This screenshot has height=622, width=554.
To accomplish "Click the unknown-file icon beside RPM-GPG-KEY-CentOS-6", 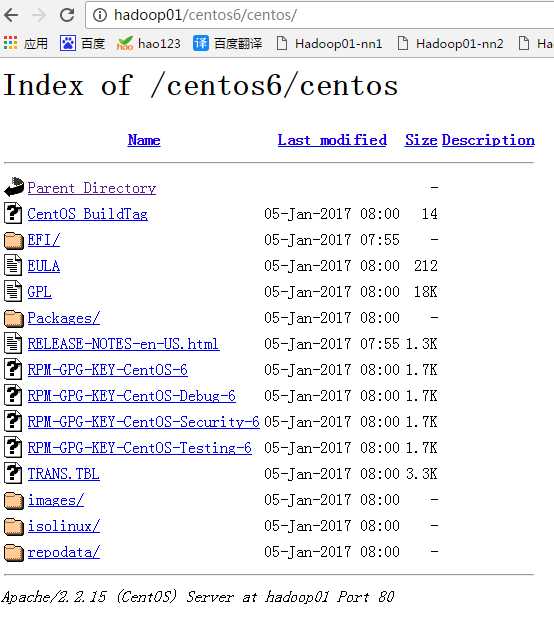I will [x=13, y=369].
